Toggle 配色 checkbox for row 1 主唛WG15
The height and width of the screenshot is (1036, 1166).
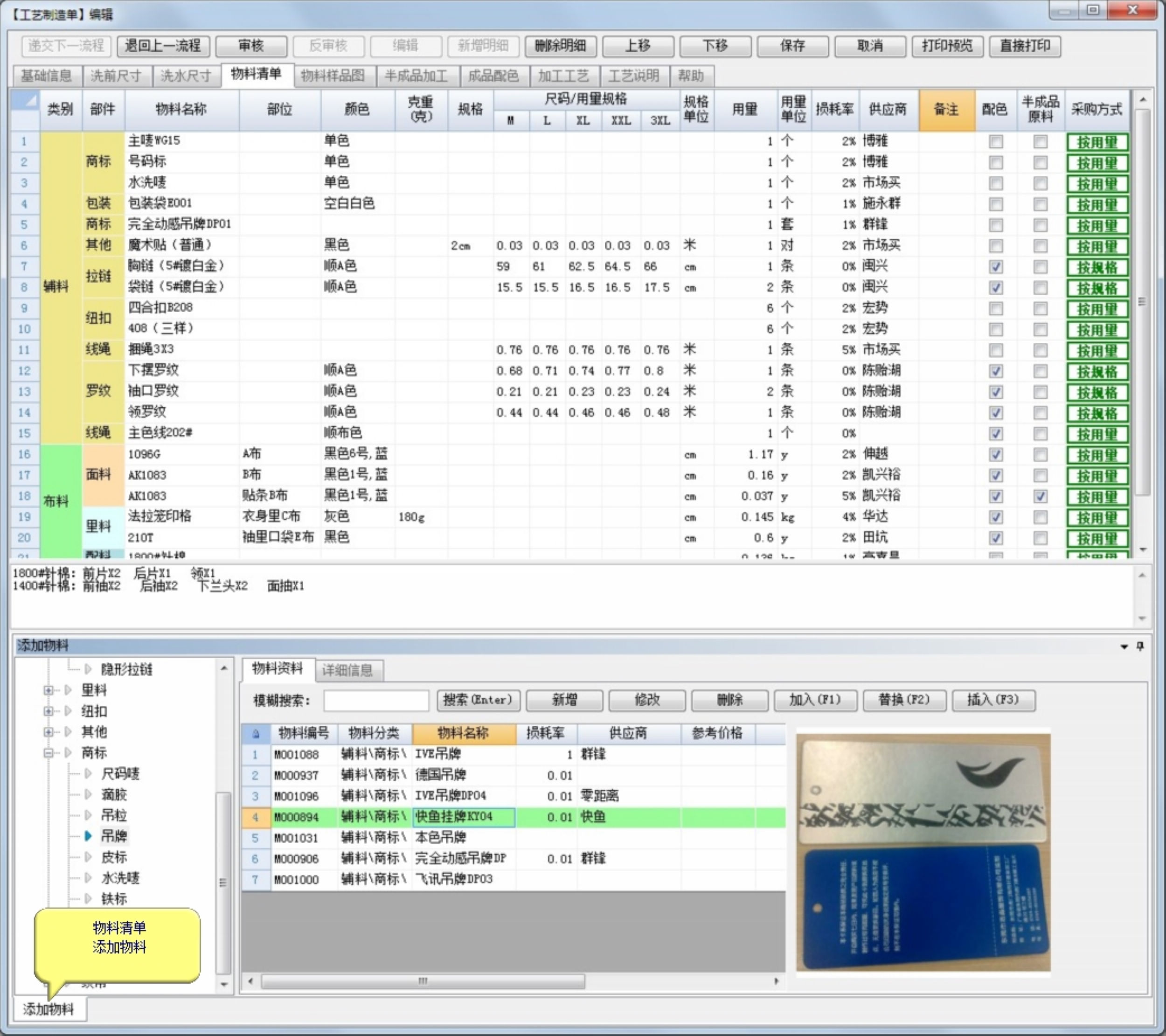click(x=995, y=141)
